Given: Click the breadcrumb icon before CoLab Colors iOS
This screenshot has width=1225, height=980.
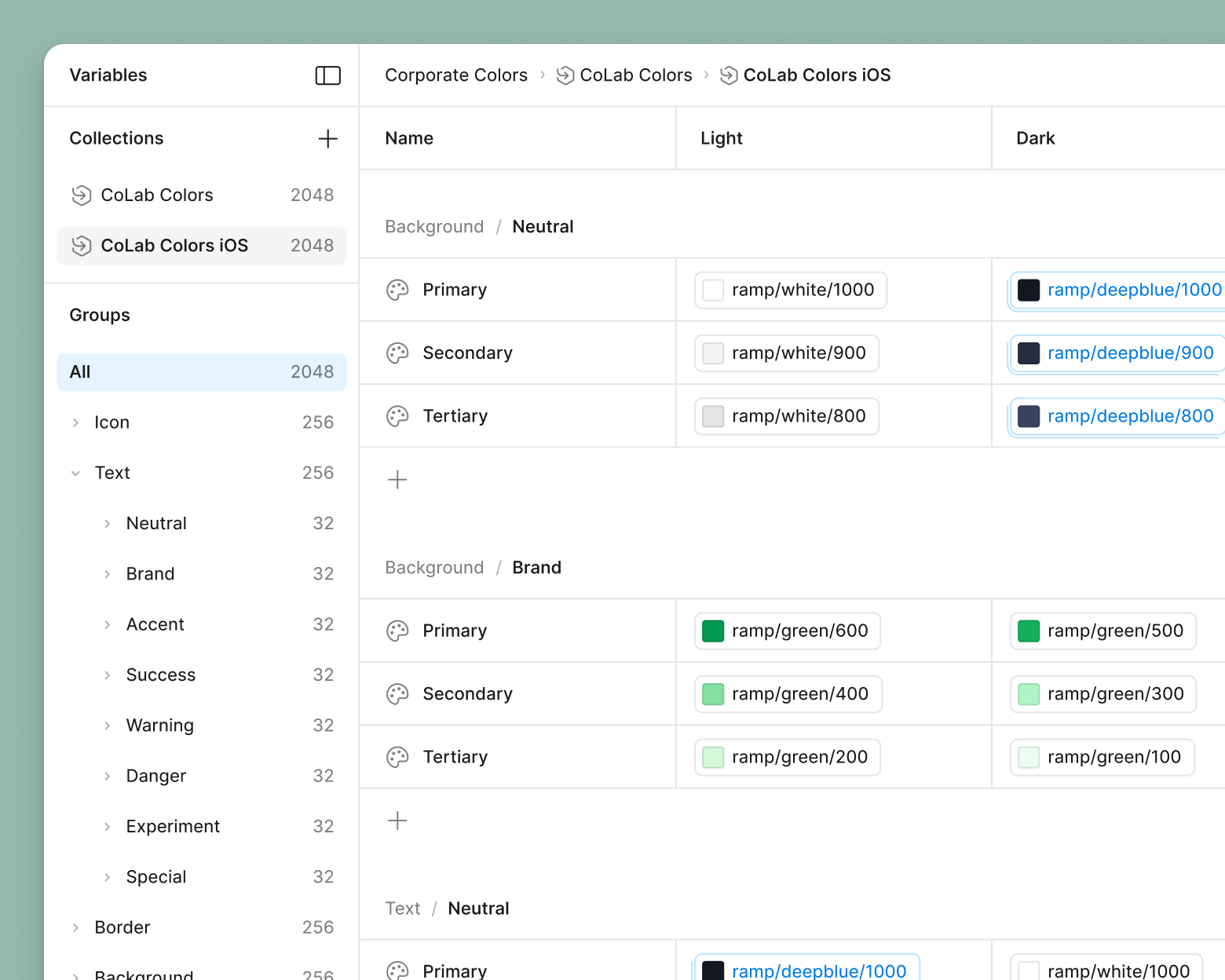Looking at the screenshot, I should pyautogui.click(x=729, y=75).
